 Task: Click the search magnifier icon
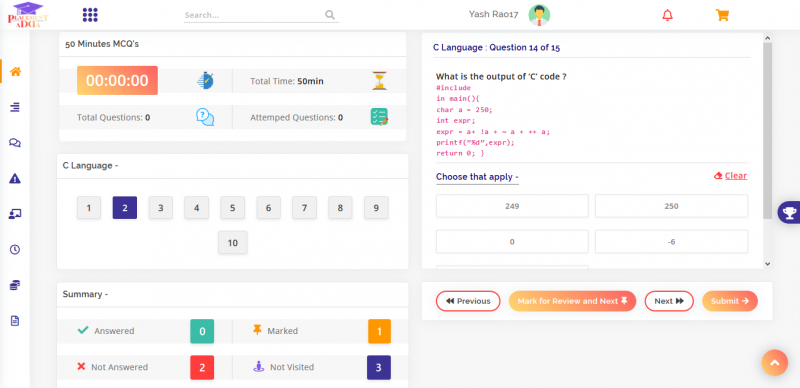[x=330, y=15]
